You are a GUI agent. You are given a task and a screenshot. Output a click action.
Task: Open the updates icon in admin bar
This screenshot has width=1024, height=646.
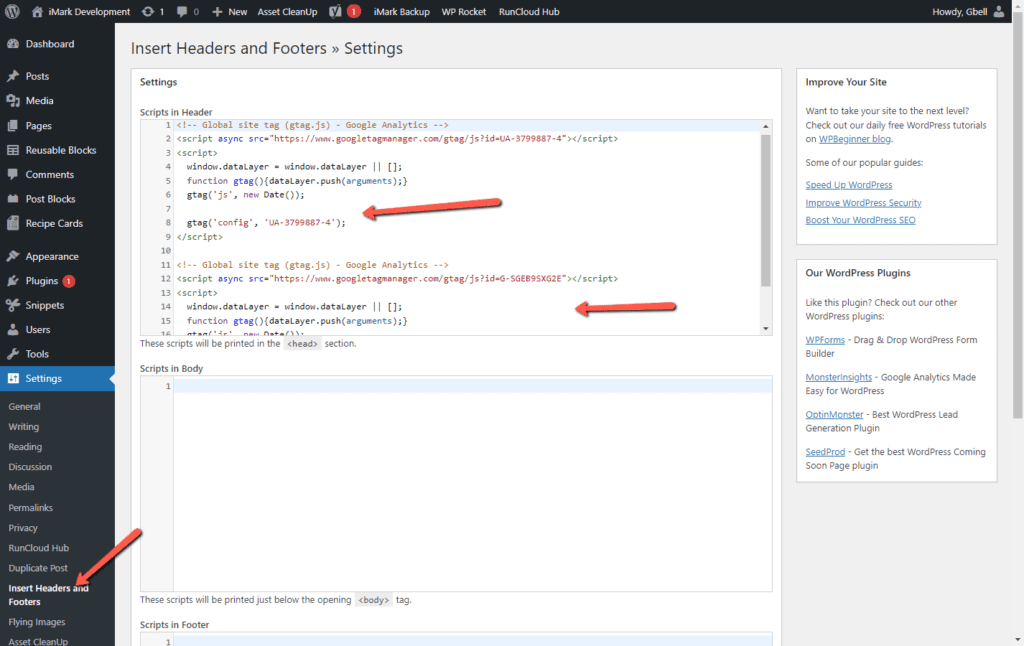148,11
